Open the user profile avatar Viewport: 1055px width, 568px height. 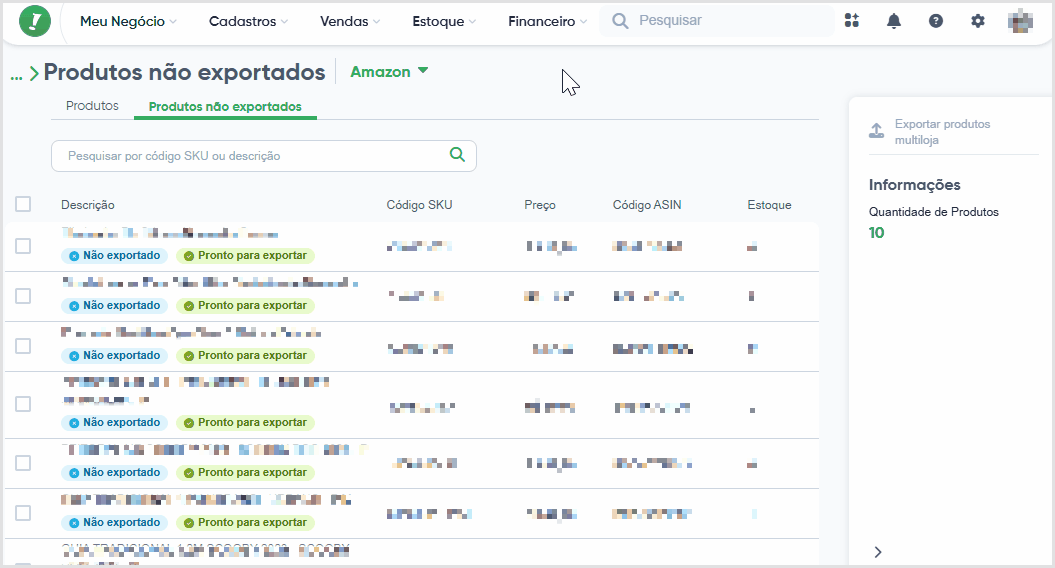point(1020,21)
